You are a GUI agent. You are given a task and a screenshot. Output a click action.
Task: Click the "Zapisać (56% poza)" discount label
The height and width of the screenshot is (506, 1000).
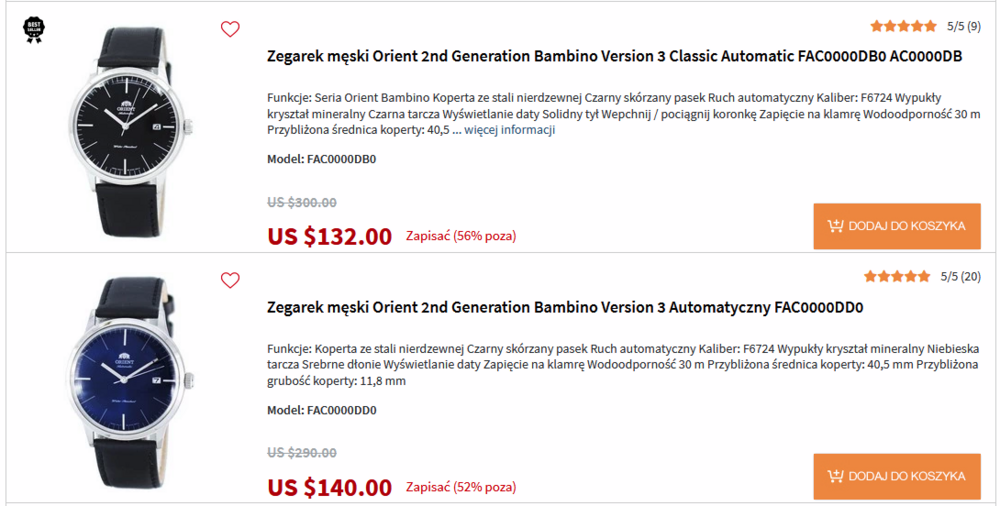point(460,237)
